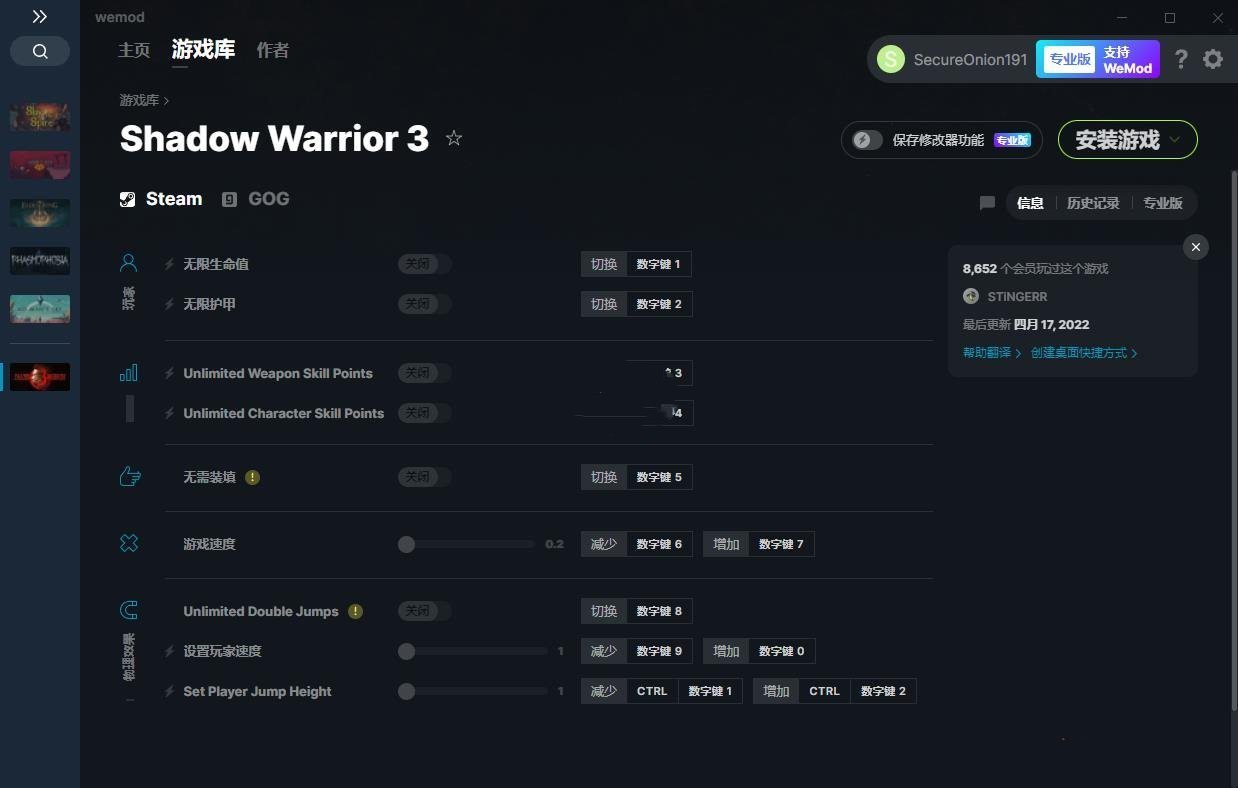Click the 游戏库 breadcrumb link
1238x788 pixels.
[139, 100]
